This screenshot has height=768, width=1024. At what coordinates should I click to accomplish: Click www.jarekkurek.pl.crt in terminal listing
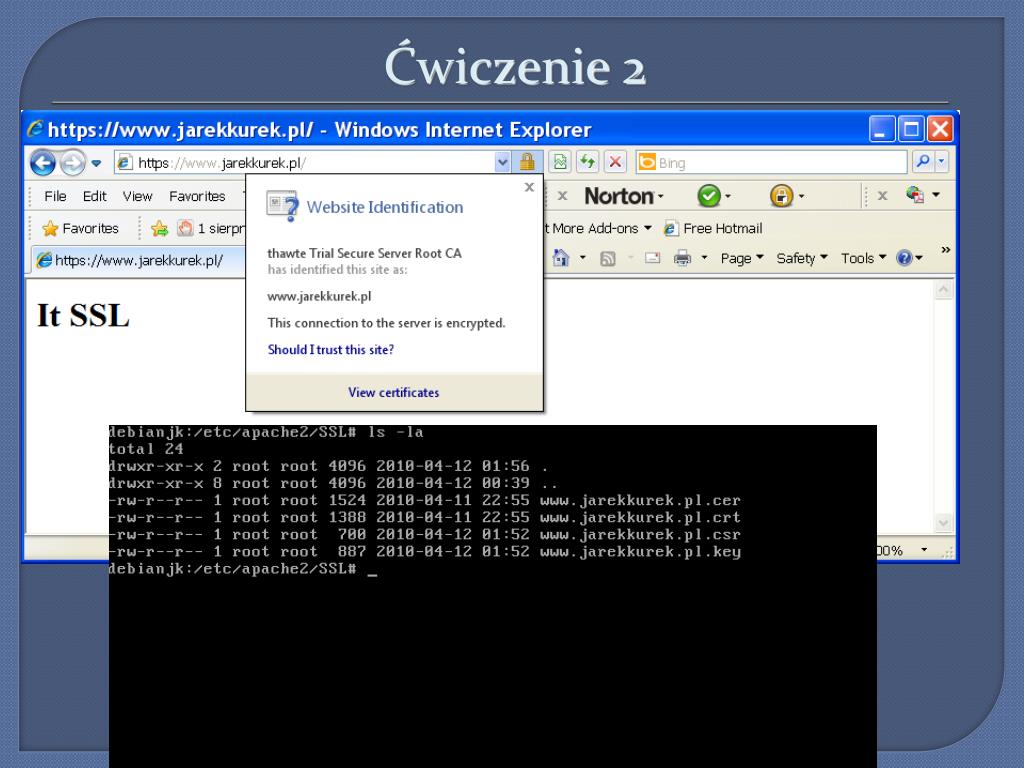[x=640, y=517]
